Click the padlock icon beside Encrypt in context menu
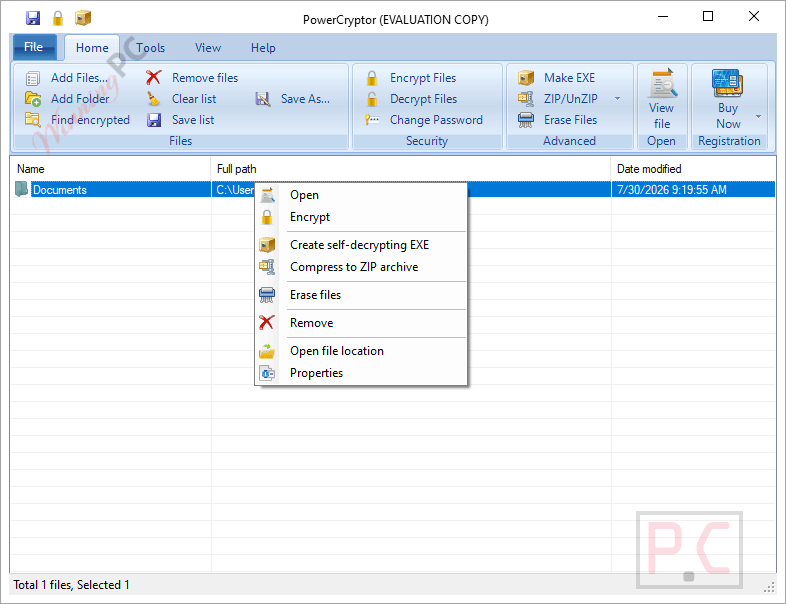This screenshot has width=786, height=604. pyautogui.click(x=267, y=217)
